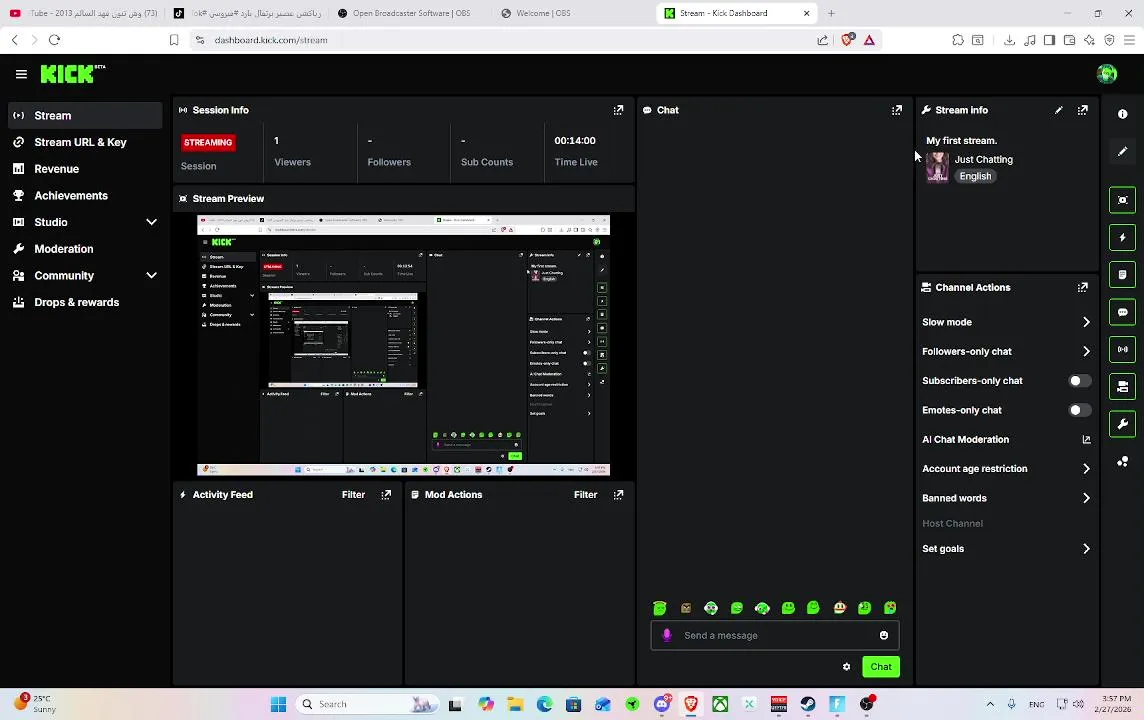Pop out the Chat panel
1144x720 pixels.
(x=897, y=110)
